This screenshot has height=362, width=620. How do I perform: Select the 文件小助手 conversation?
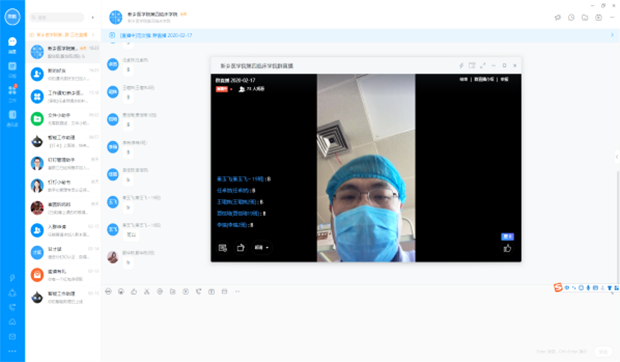click(63, 119)
